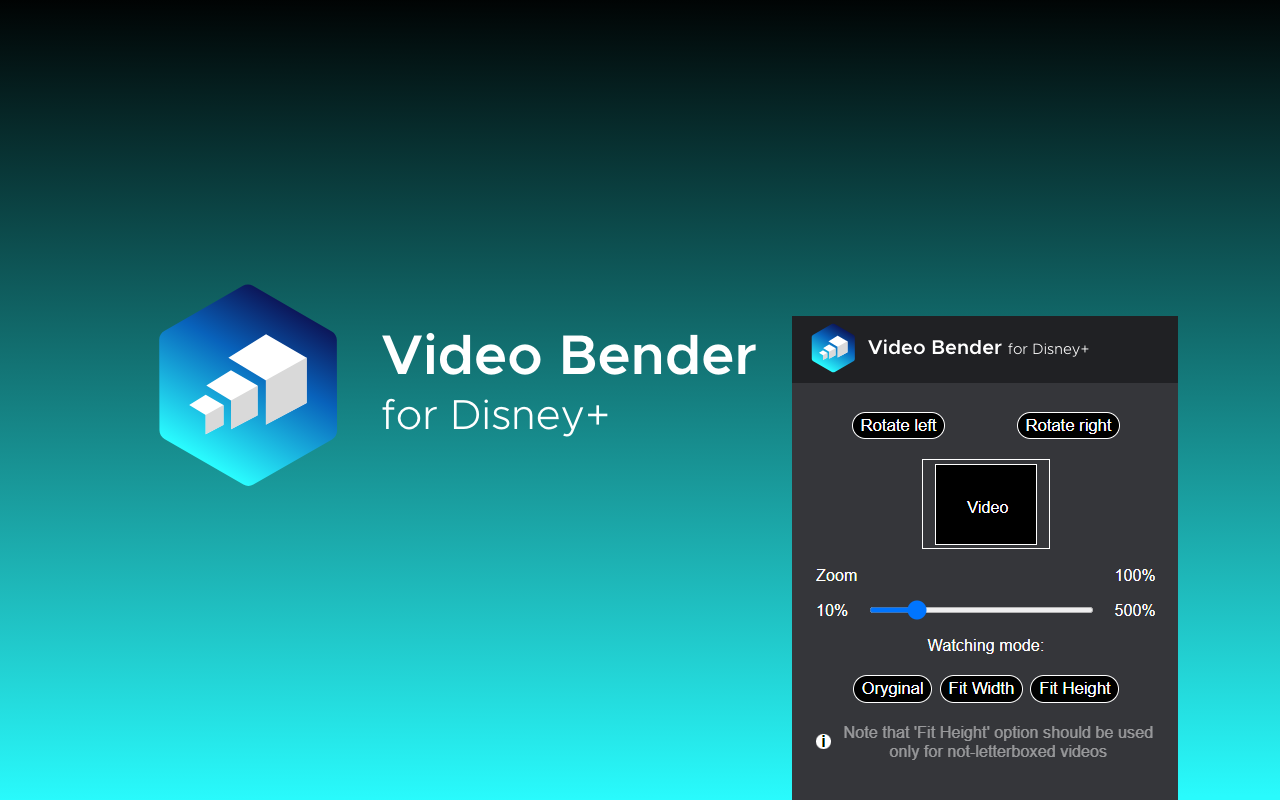Choose the Fit Width watching mode

point(981,688)
